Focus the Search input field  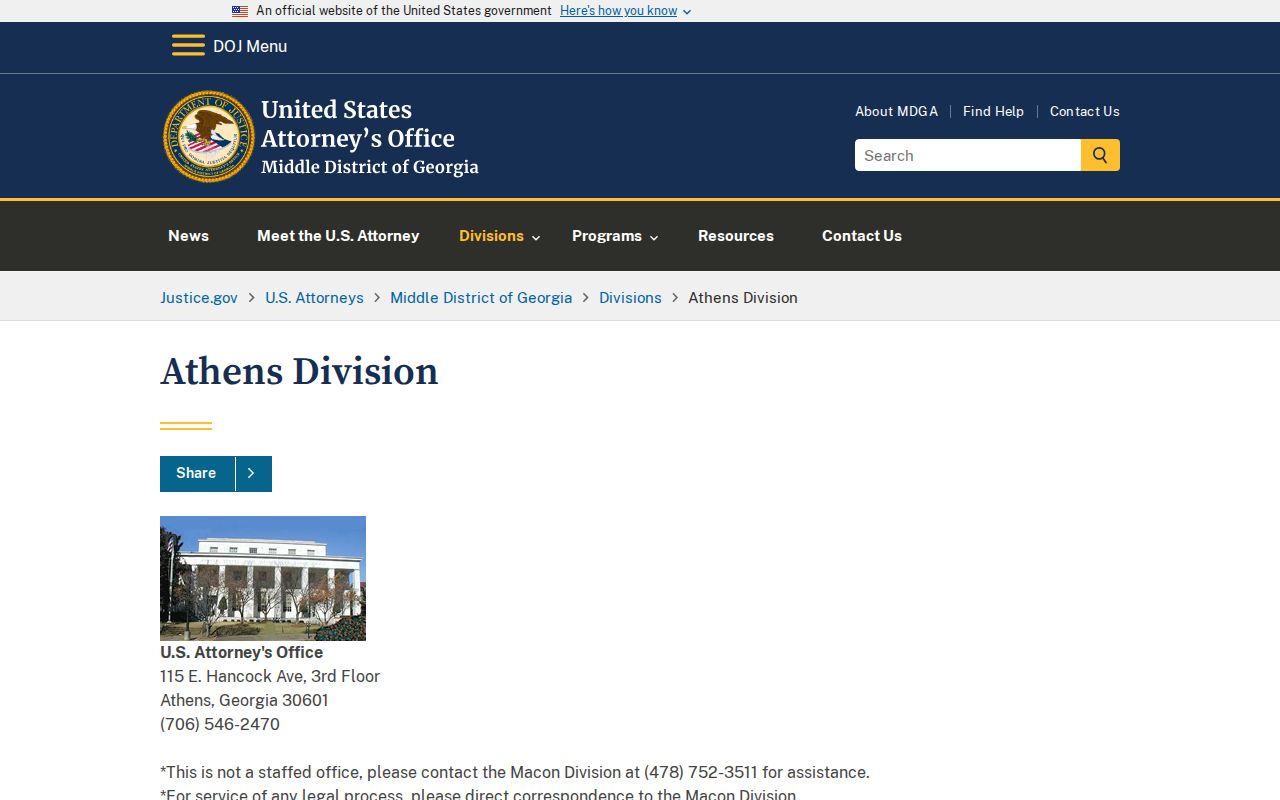tap(968, 155)
